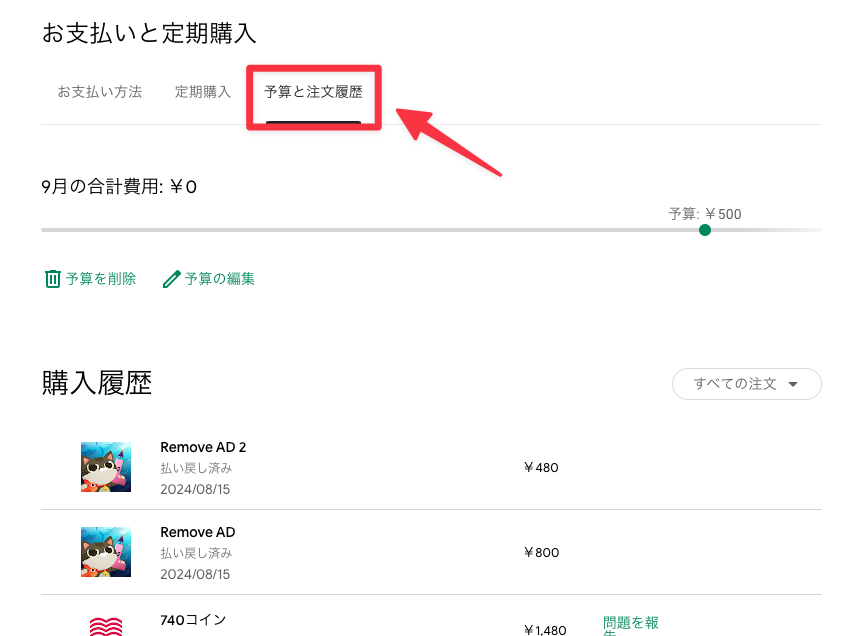The image size is (868, 636).
Task: Click the 740コイン item red wave icon
Action: (x=106, y=627)
